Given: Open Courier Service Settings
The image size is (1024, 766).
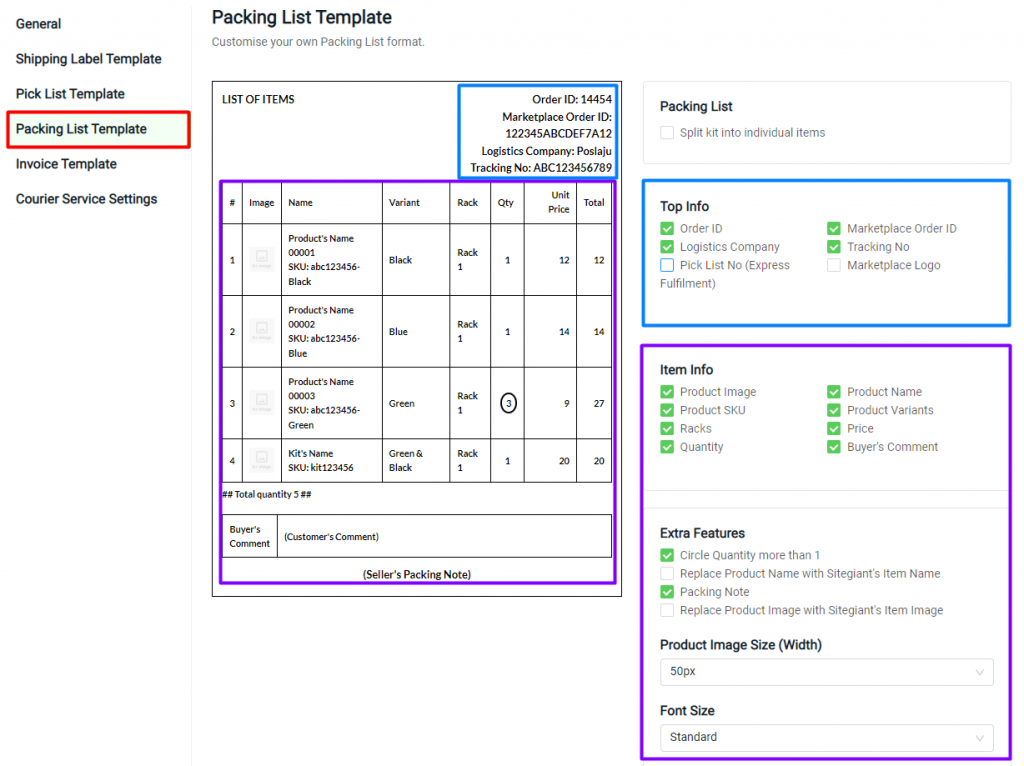Looking at the screenshot, I should tap(86, 198).
